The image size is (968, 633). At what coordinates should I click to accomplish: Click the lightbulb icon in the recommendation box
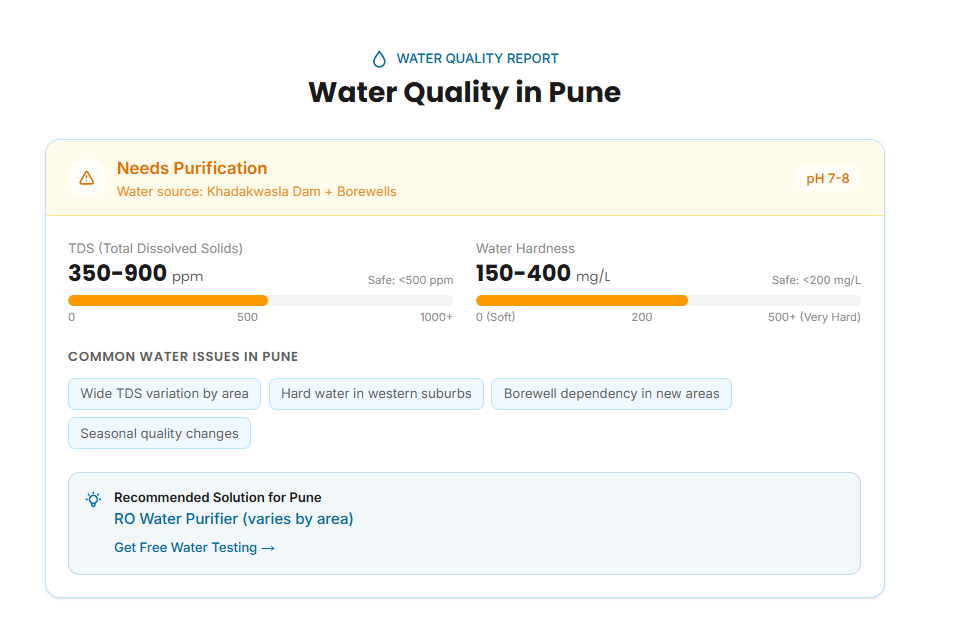coord(93,499)
